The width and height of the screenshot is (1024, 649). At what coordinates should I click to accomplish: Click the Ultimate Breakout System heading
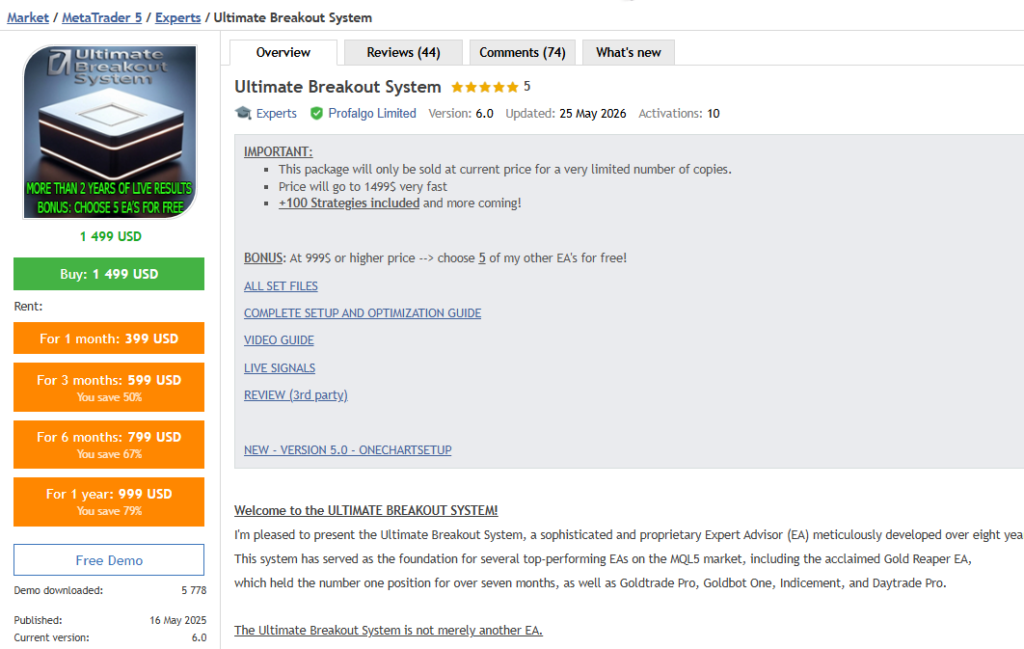point(338,87)
